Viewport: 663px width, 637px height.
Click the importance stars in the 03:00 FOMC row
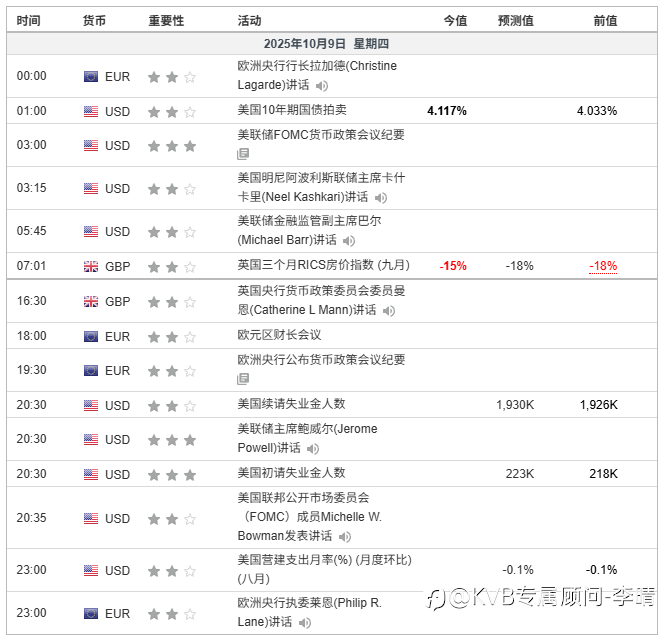pos(172,146)
